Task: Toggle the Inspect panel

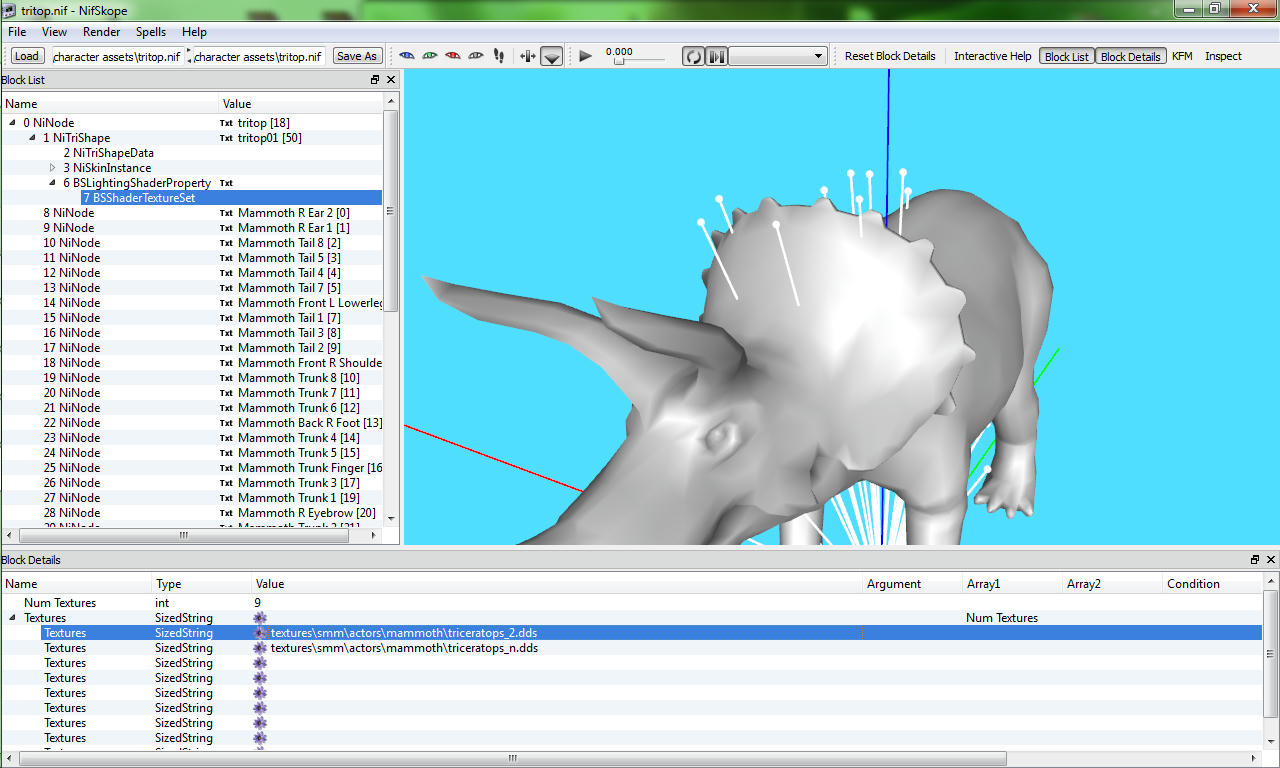Action: [1223, 56]
